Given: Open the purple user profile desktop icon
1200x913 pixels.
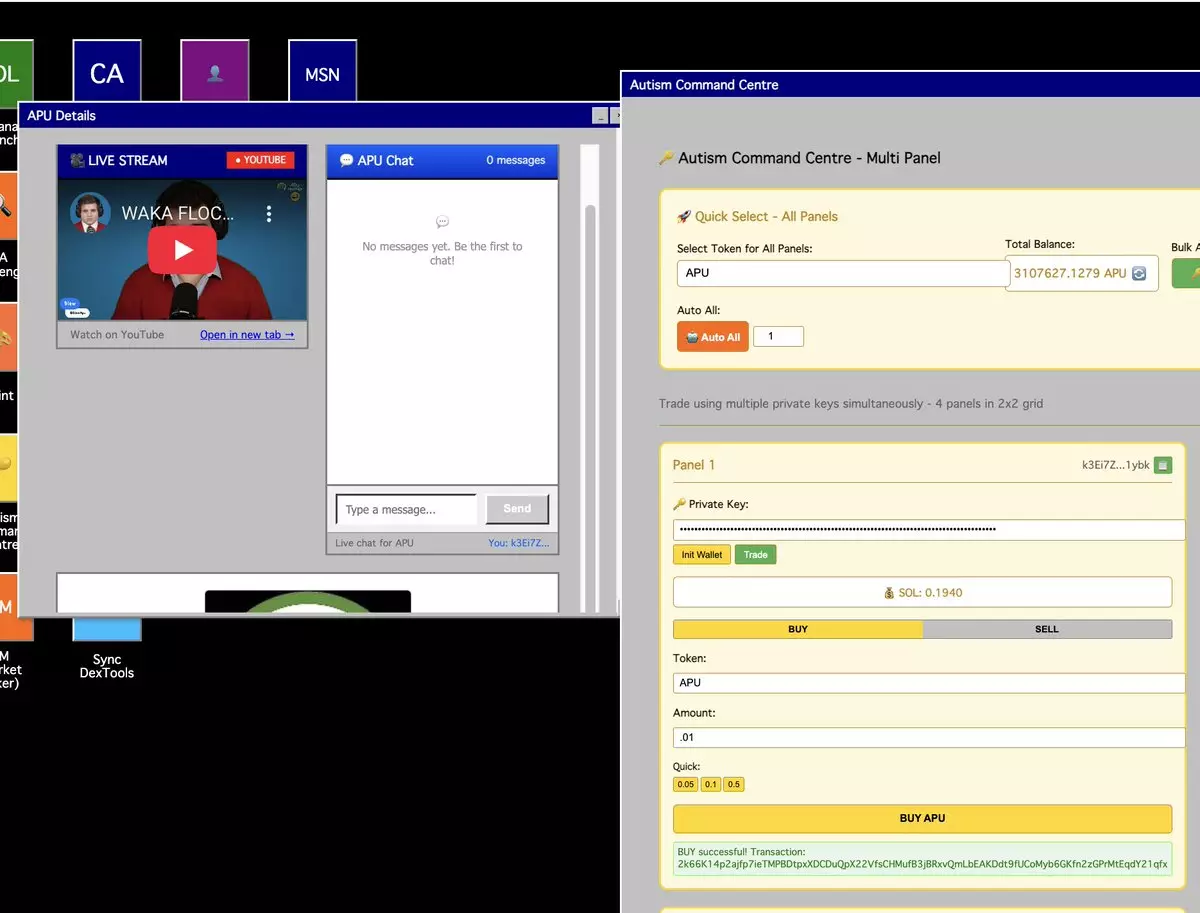Looking at the screenshot, I should tap(214, 73).
